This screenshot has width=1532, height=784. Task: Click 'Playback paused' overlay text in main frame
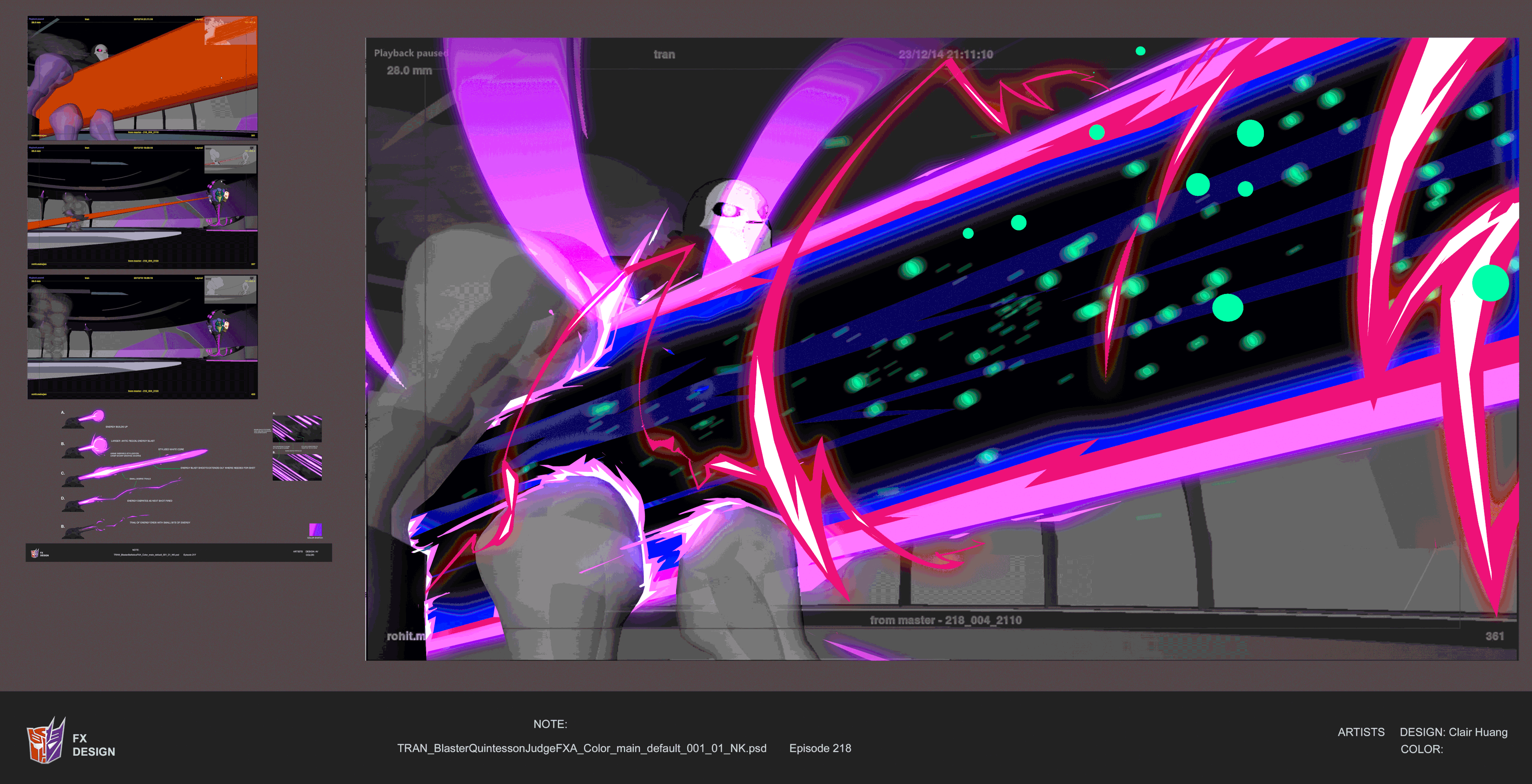coord(411,53)
